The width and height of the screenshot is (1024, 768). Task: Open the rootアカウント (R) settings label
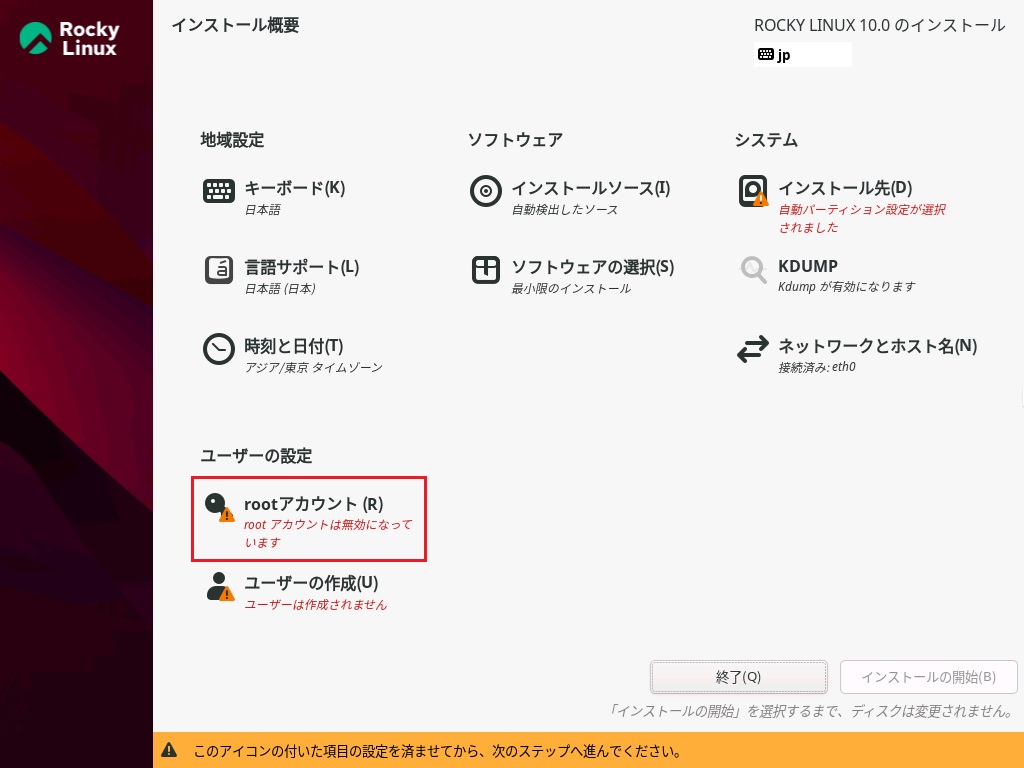coord(313,504)
